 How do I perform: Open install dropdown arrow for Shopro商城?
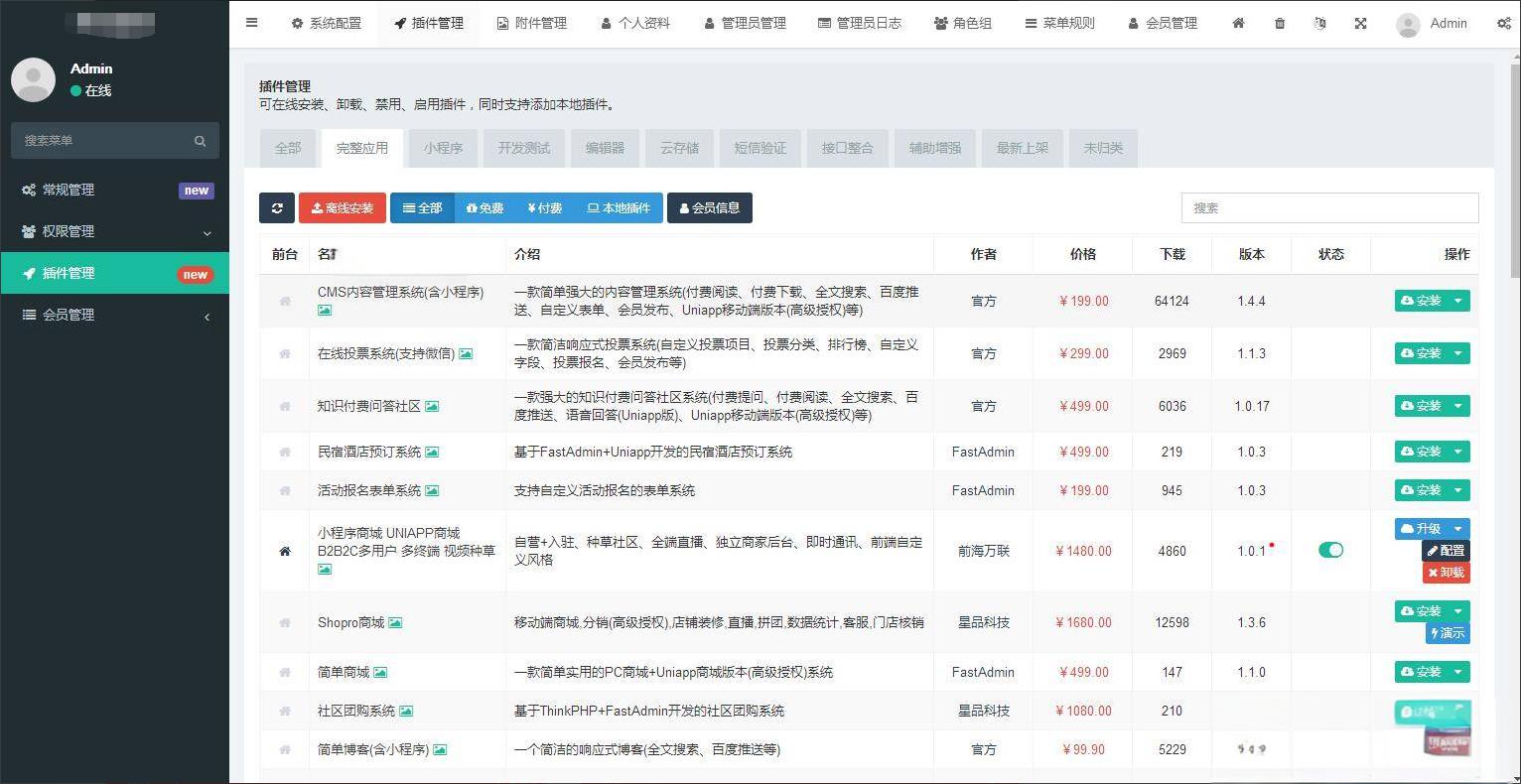(x=1458, y=611)
